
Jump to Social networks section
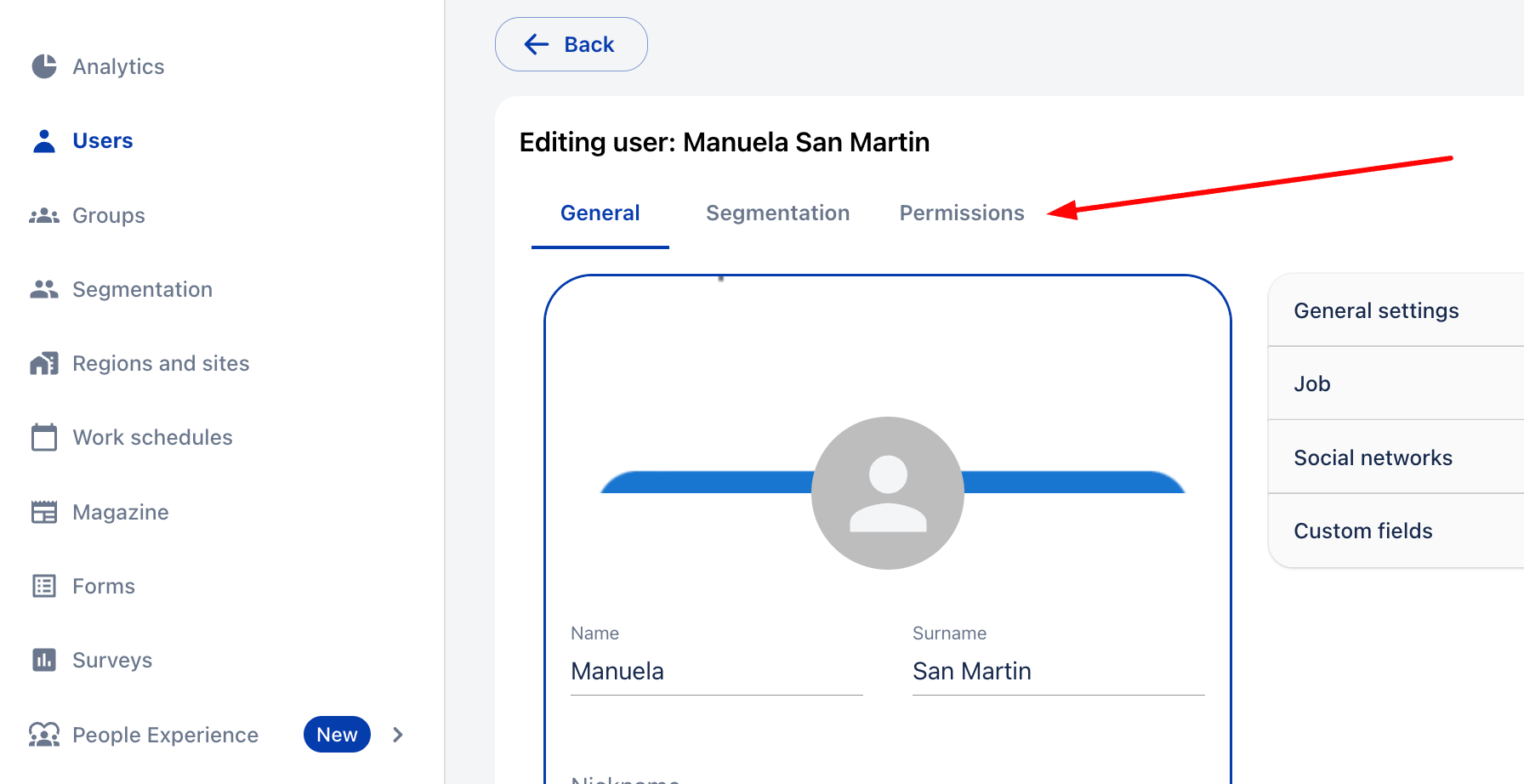click(1373, 457)
